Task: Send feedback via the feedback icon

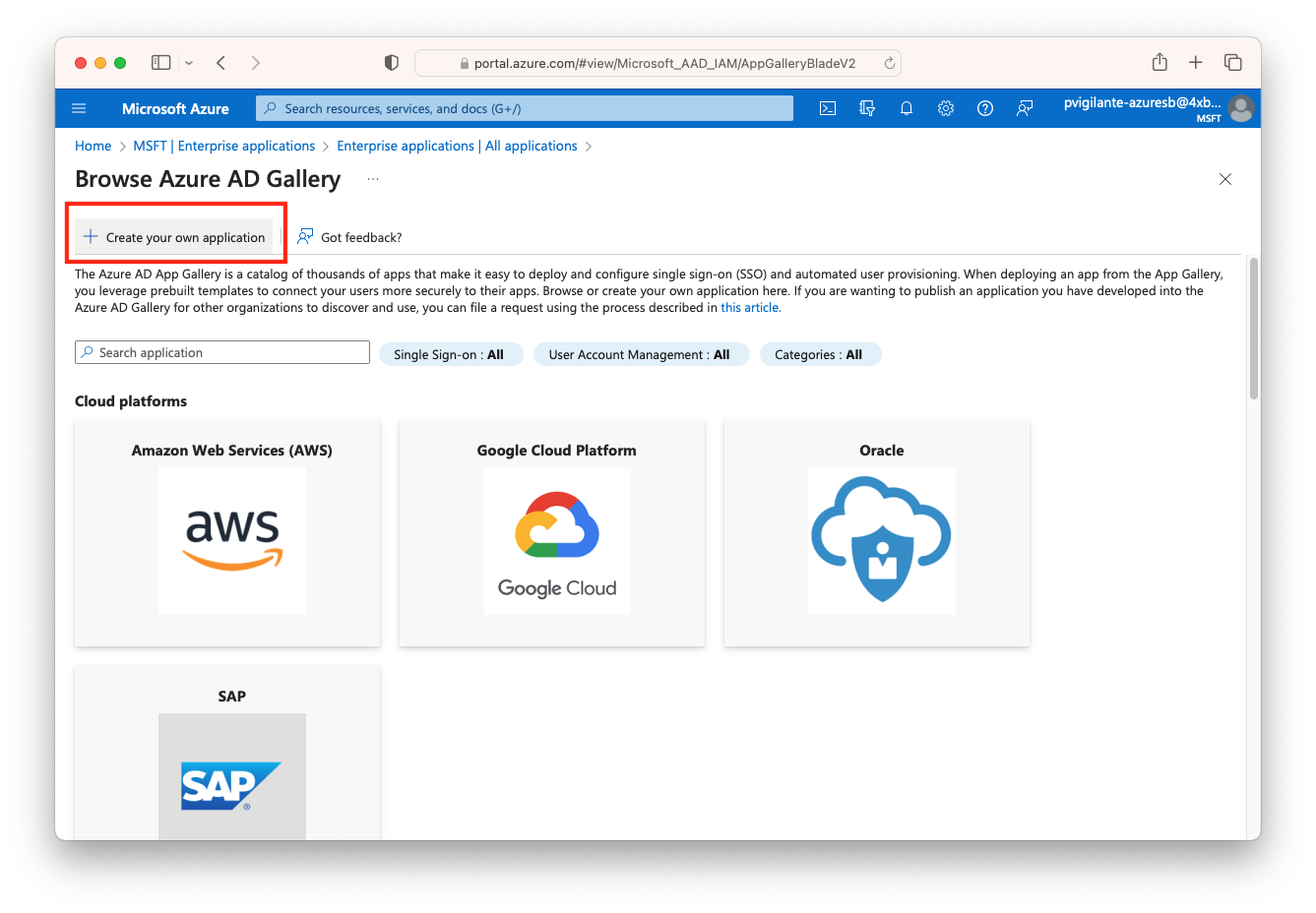Action: (1024, 108)
